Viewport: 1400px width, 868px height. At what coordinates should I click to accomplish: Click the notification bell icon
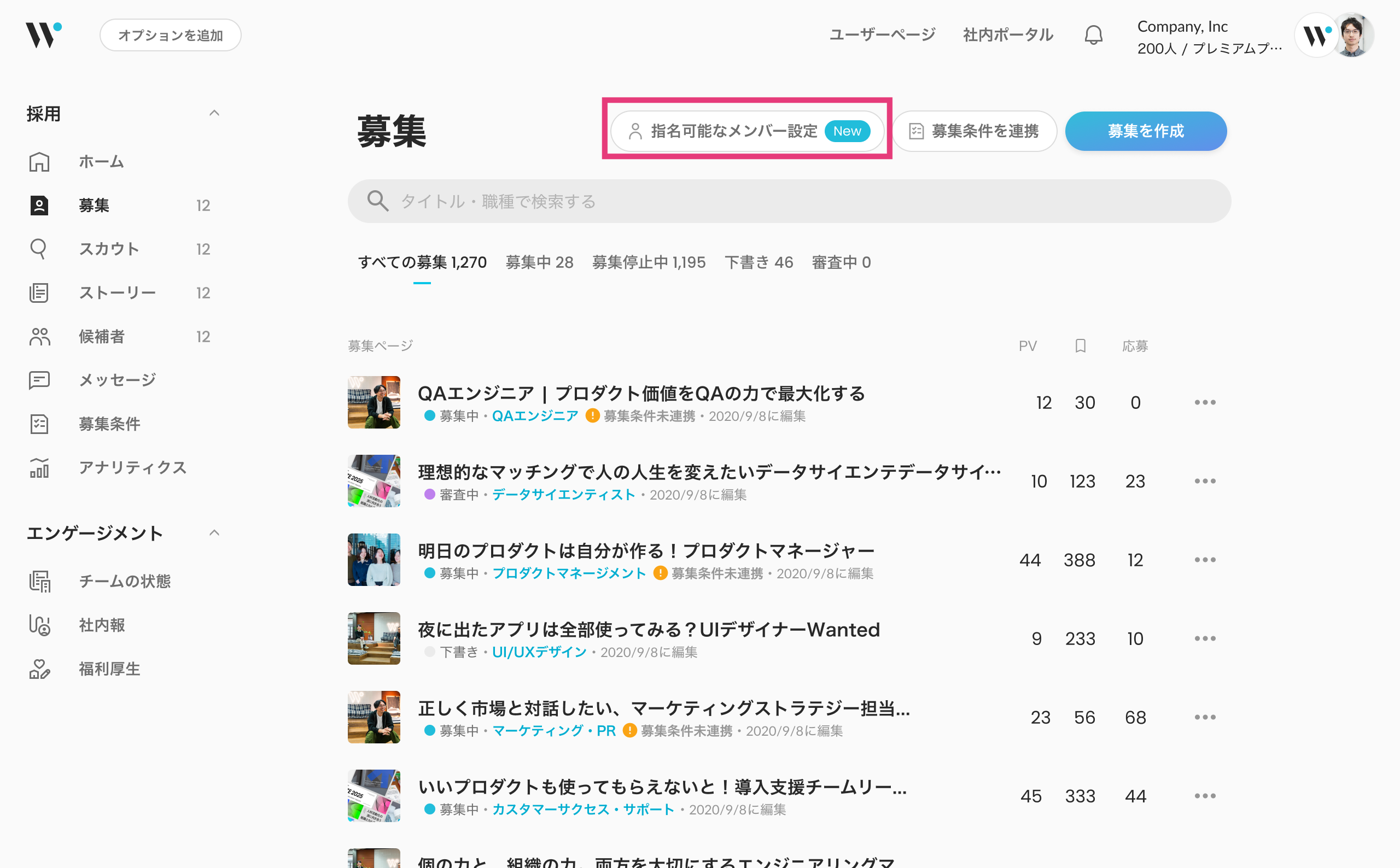[x=1093, y=36]
